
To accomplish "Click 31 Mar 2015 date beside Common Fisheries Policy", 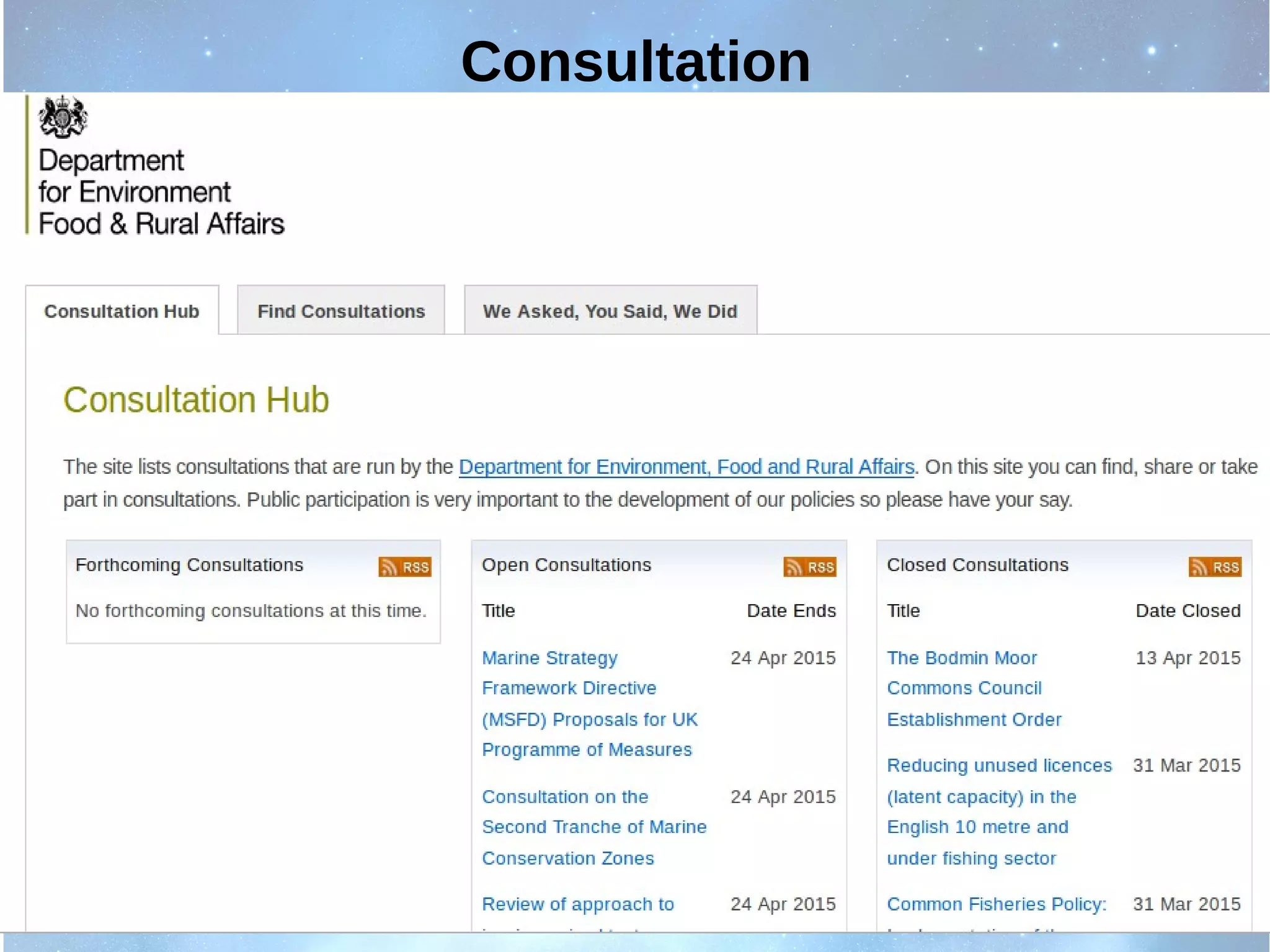I will tap(1187, 905).
